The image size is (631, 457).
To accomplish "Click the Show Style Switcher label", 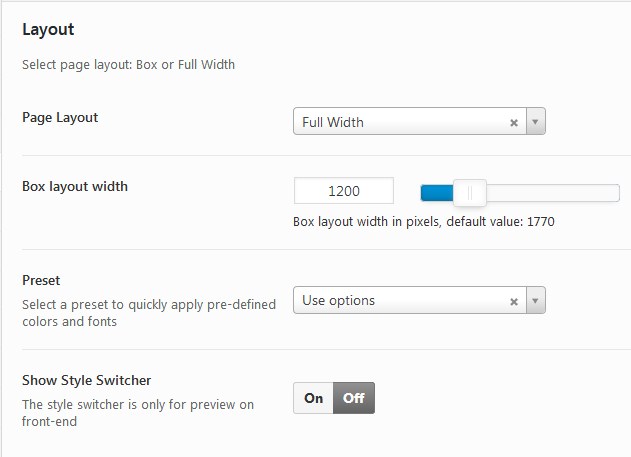I will pos(87,380).
